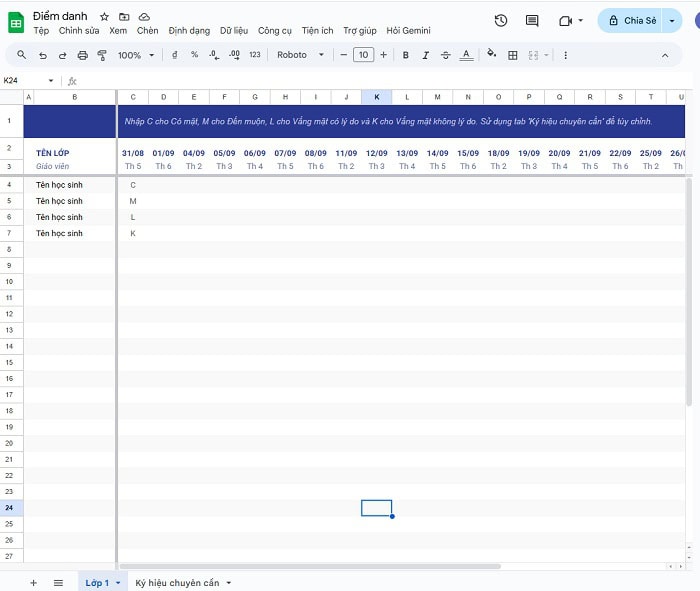
Task: Open the 123 number format menu
Action: 254,55
